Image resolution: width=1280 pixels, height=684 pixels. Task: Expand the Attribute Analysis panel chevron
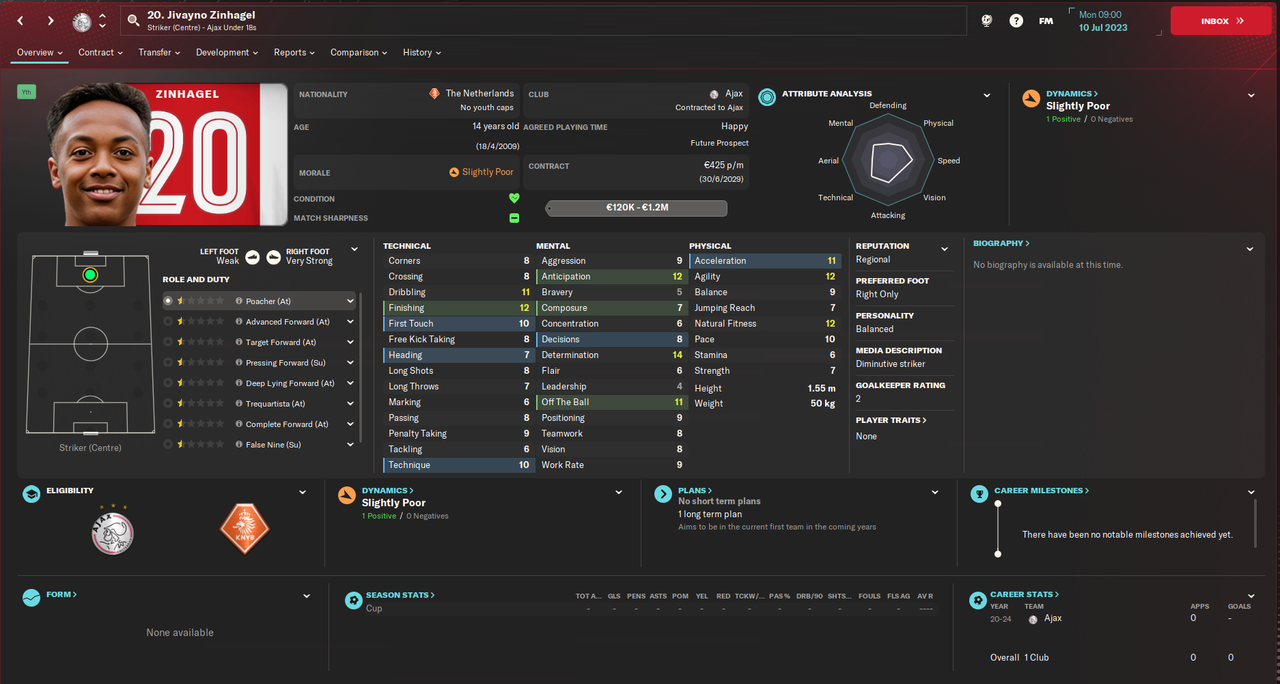[x=987, y=96]
